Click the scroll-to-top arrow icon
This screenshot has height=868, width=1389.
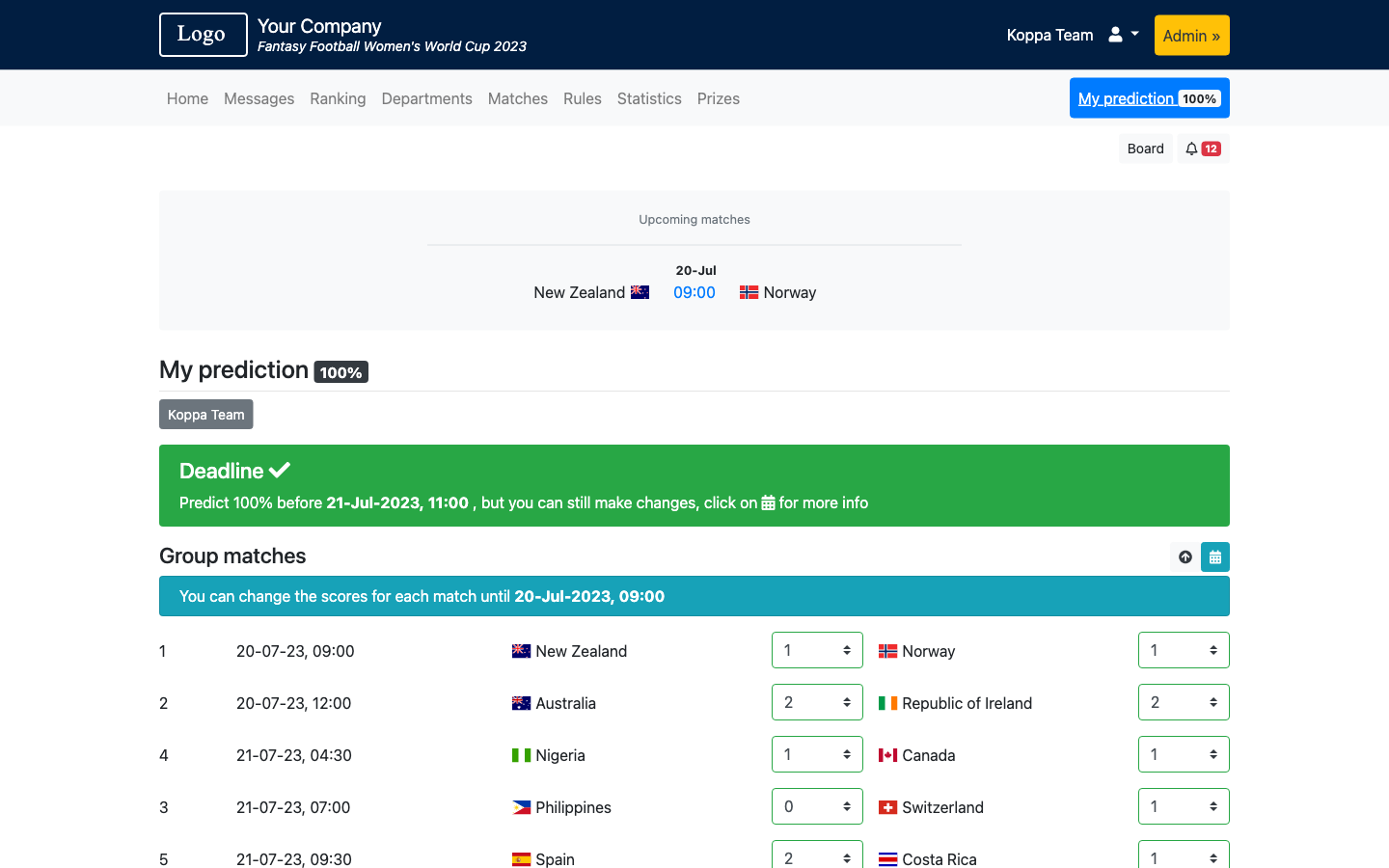[x=1185, y=556]
